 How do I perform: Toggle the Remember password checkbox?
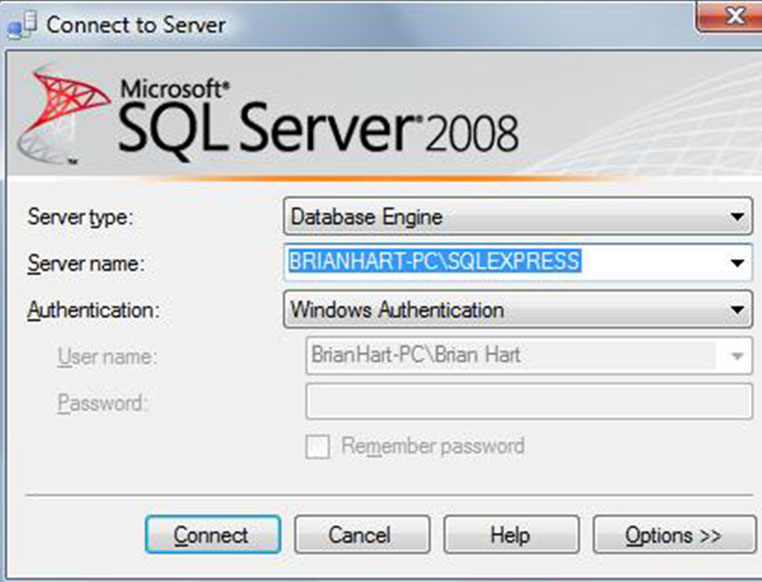pos(318,446)
